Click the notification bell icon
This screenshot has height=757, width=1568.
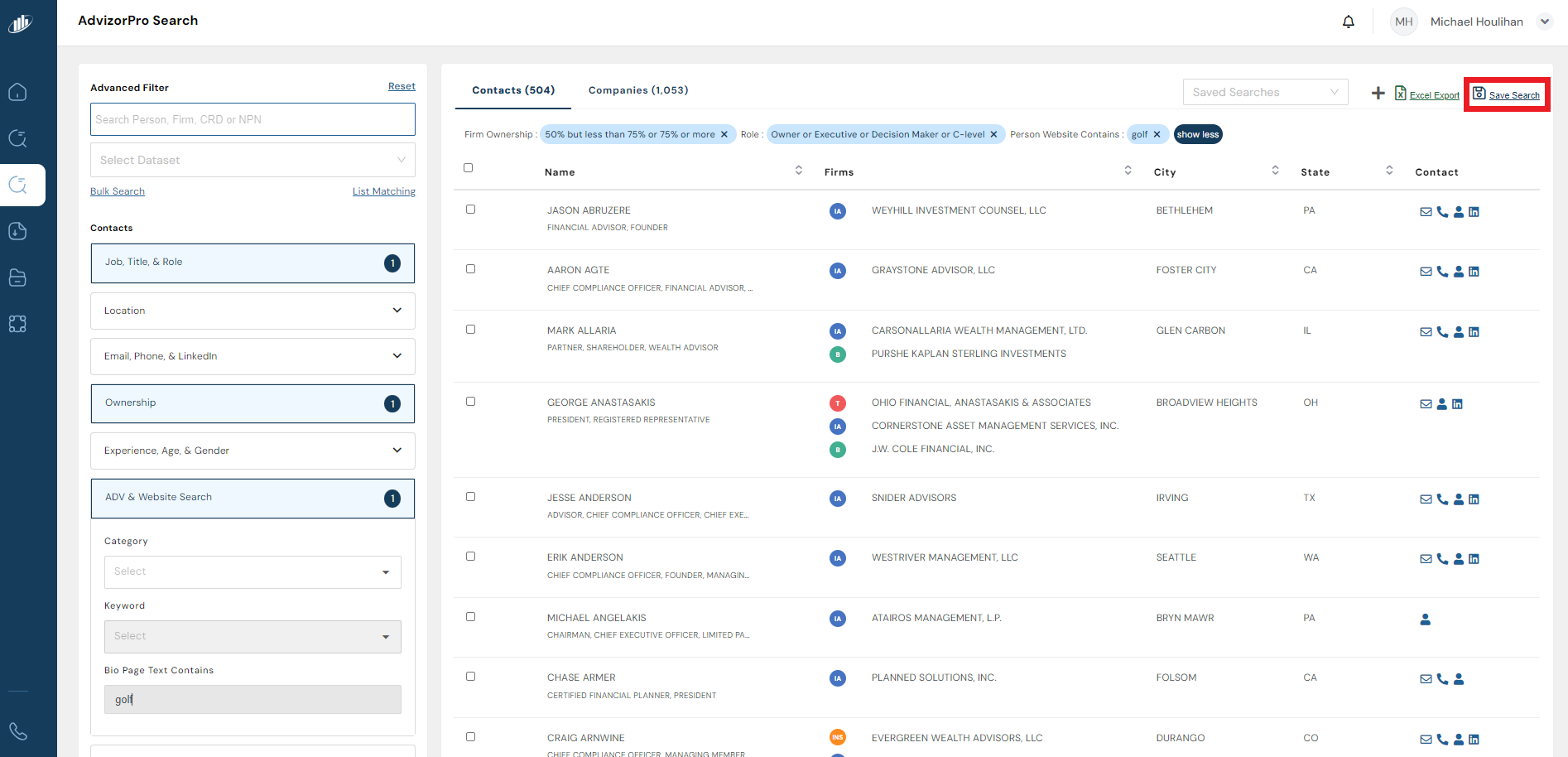click(x=1348, y=22)
